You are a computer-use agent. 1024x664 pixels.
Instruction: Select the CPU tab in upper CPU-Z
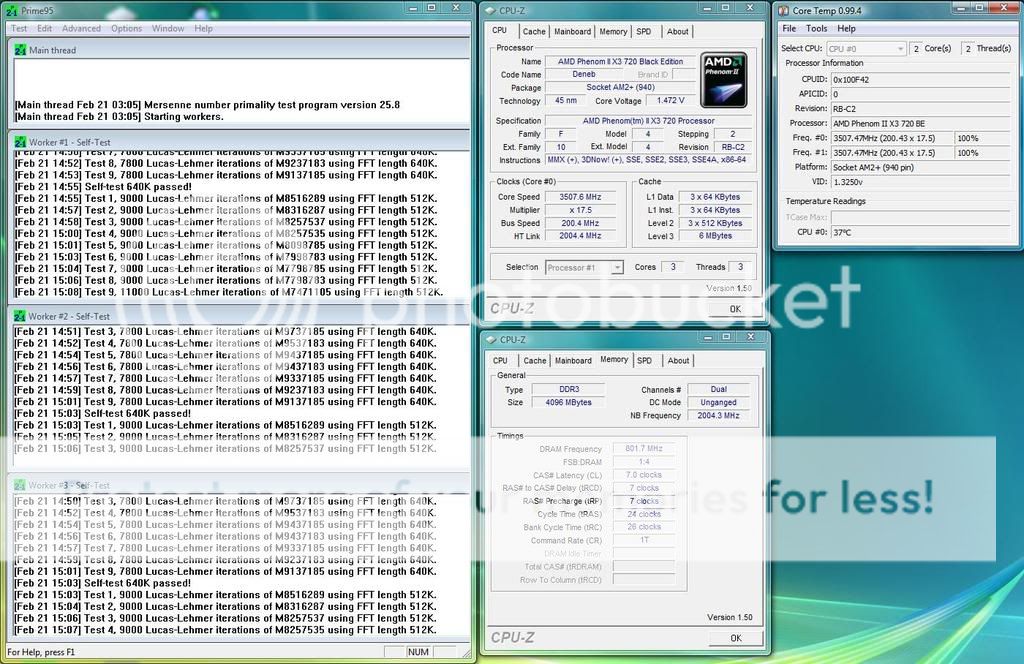(x=500, y=31)
